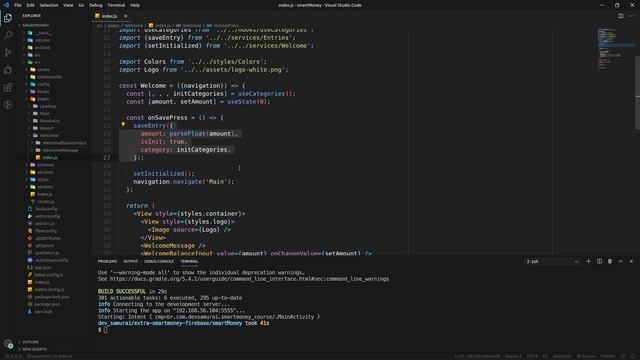Screen dimensions: 640x360
Task: Open the babel.config.js file
Action: click(49, 275)
